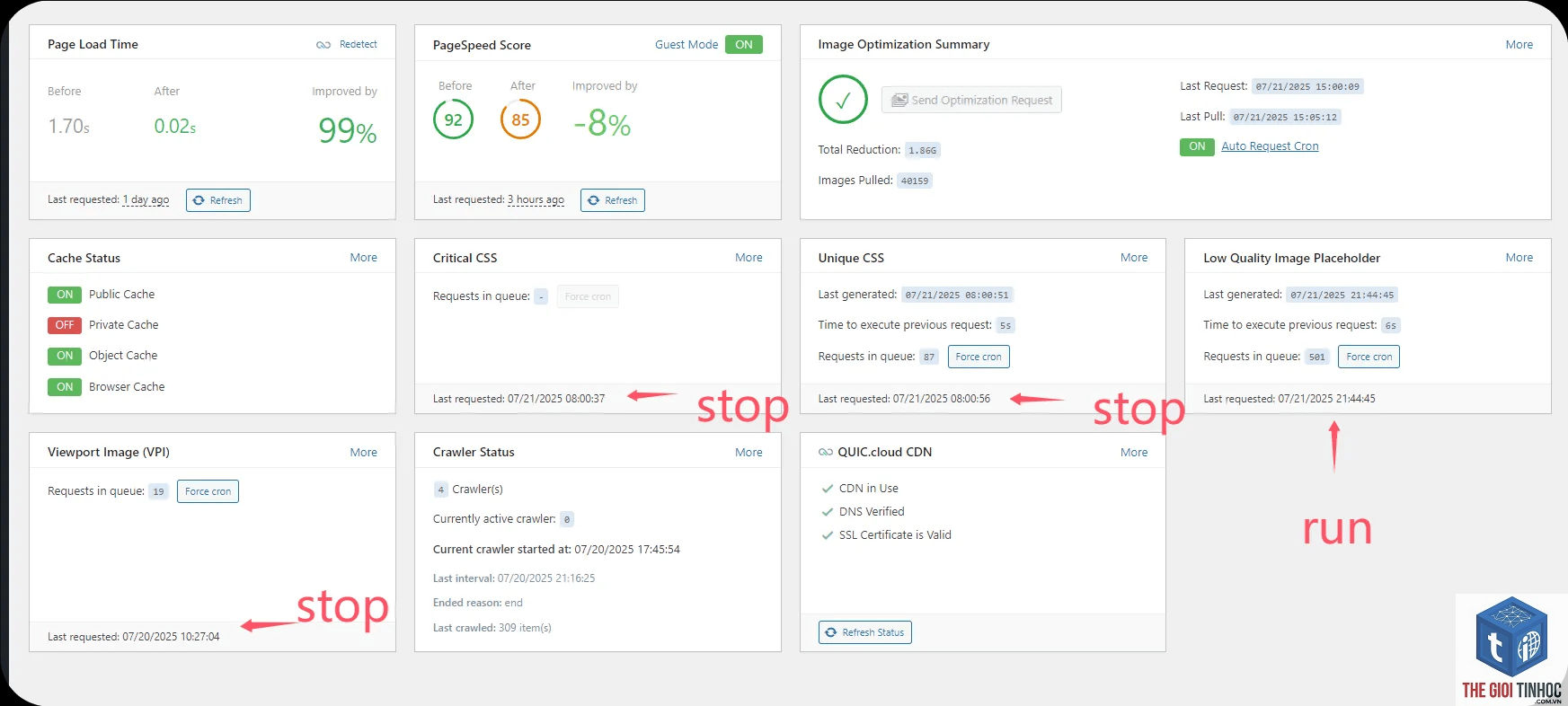Open More in Unique CSS
Image resolution: width=1568 pixels, height=706 pixels.
(1134, 258)
